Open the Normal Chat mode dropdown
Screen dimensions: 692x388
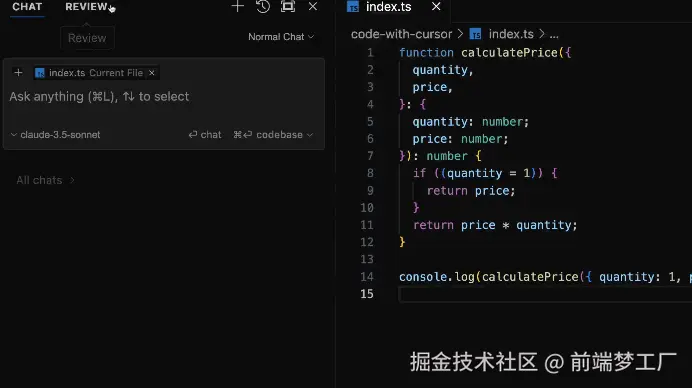[281, 37]
